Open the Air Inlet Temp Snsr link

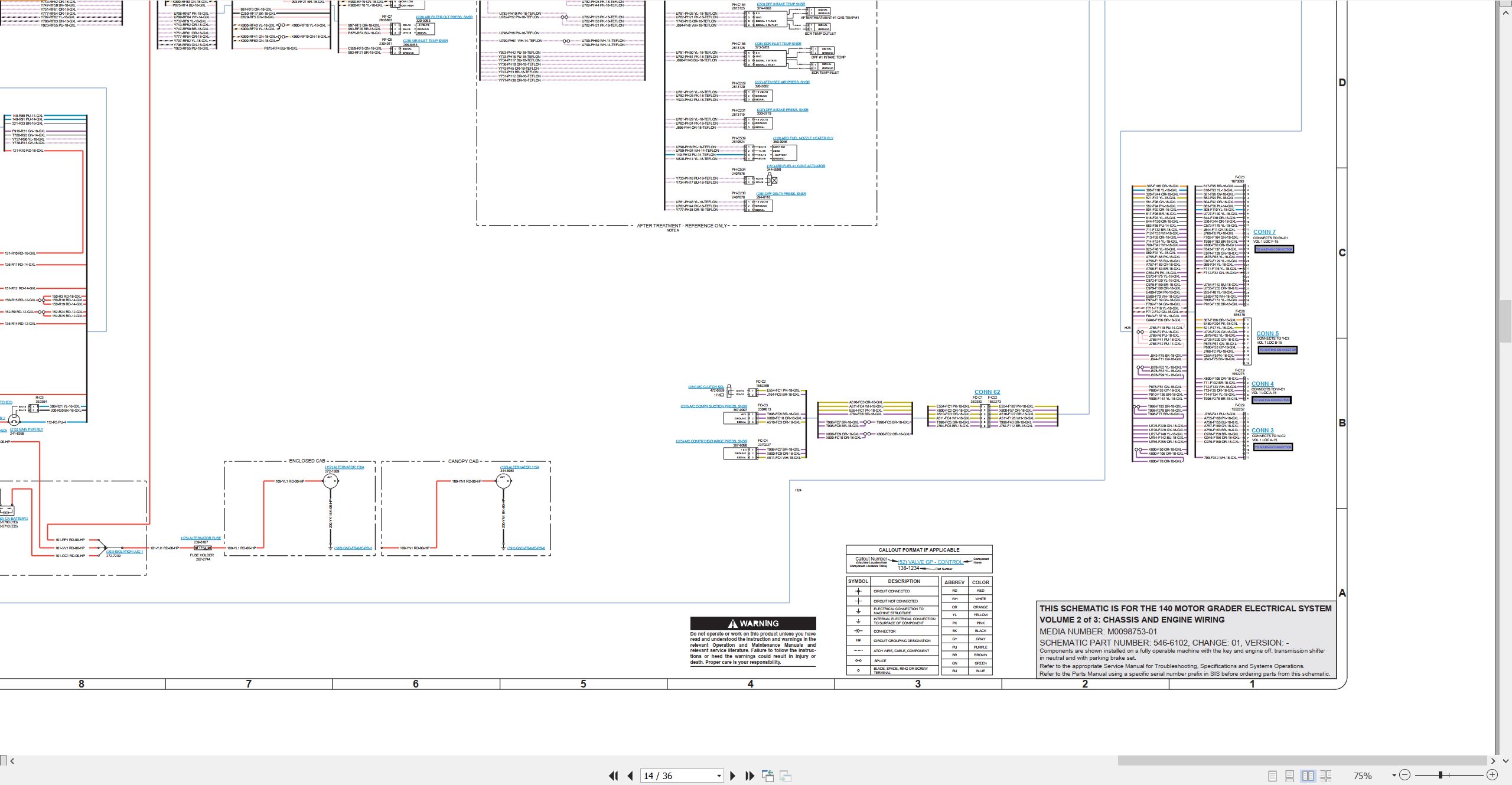[425, 41]
